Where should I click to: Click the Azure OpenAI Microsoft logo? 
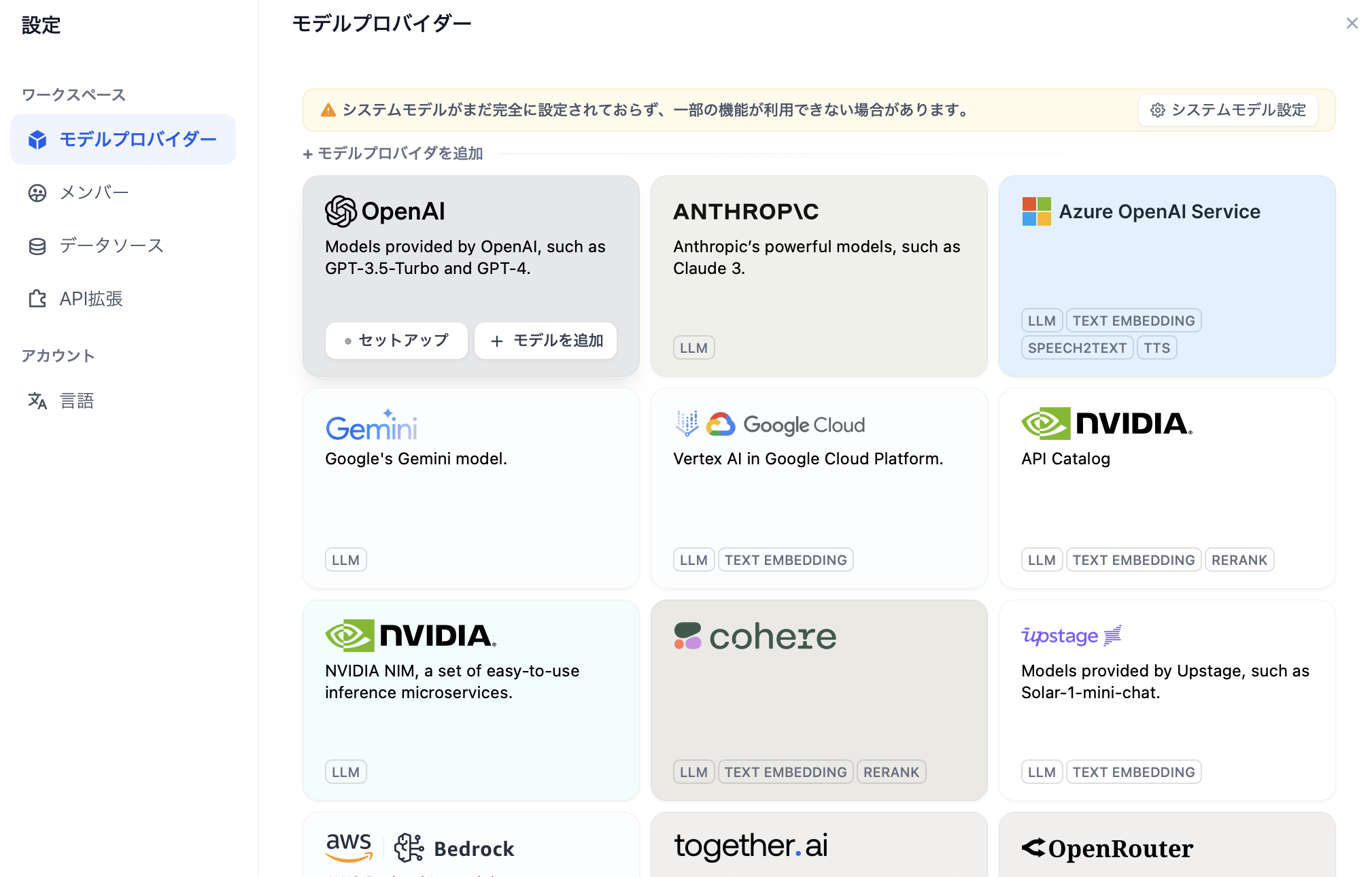coord(1036,211)
